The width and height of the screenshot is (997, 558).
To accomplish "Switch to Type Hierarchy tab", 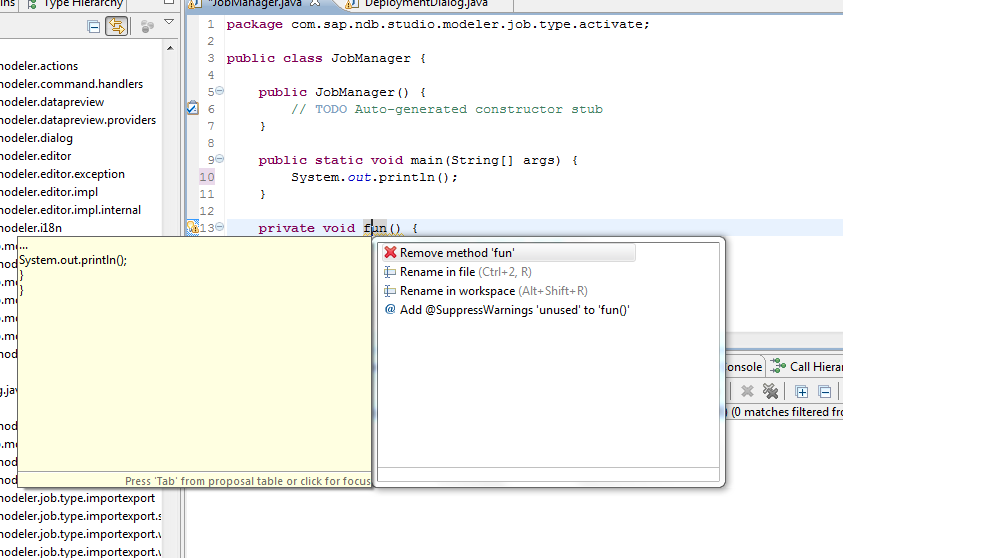I will click(75, 4).
